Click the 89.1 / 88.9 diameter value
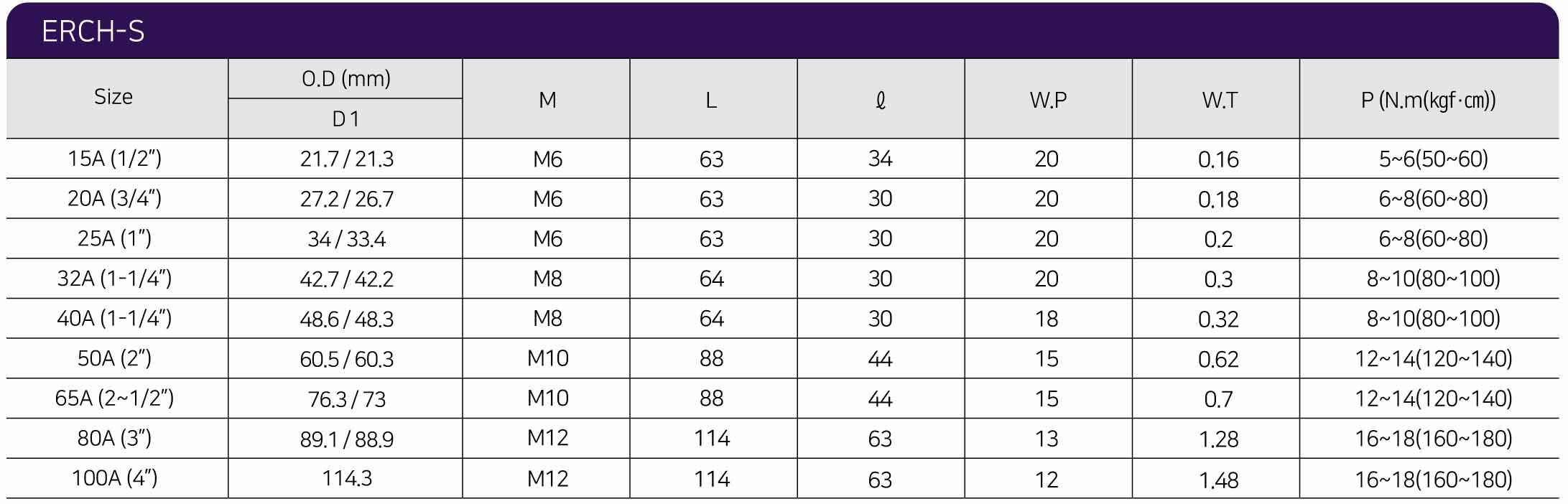Viewport: 1568px width, 504px height. point(347,439)
